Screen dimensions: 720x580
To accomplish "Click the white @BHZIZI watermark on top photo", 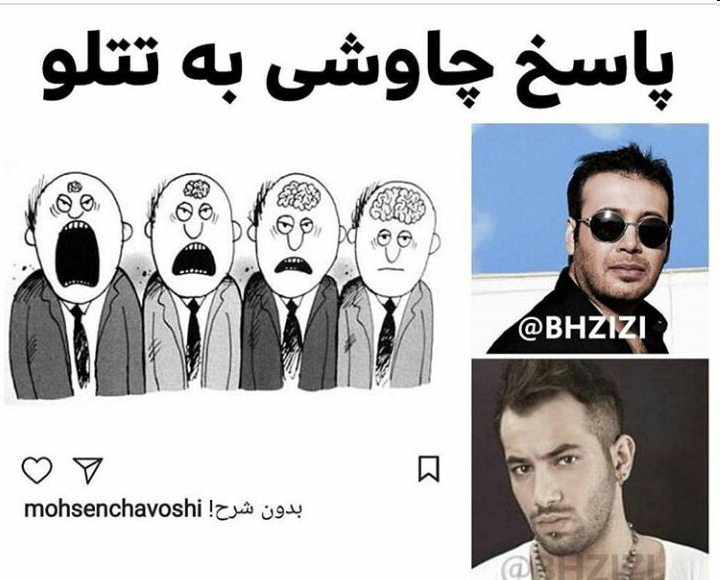I will pos(582,328).
